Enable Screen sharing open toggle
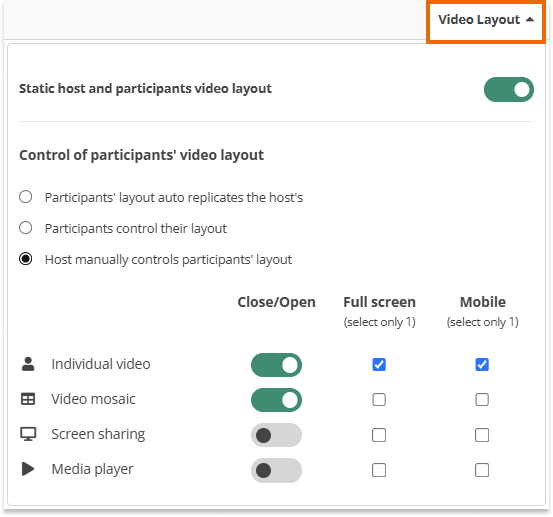 276,435
